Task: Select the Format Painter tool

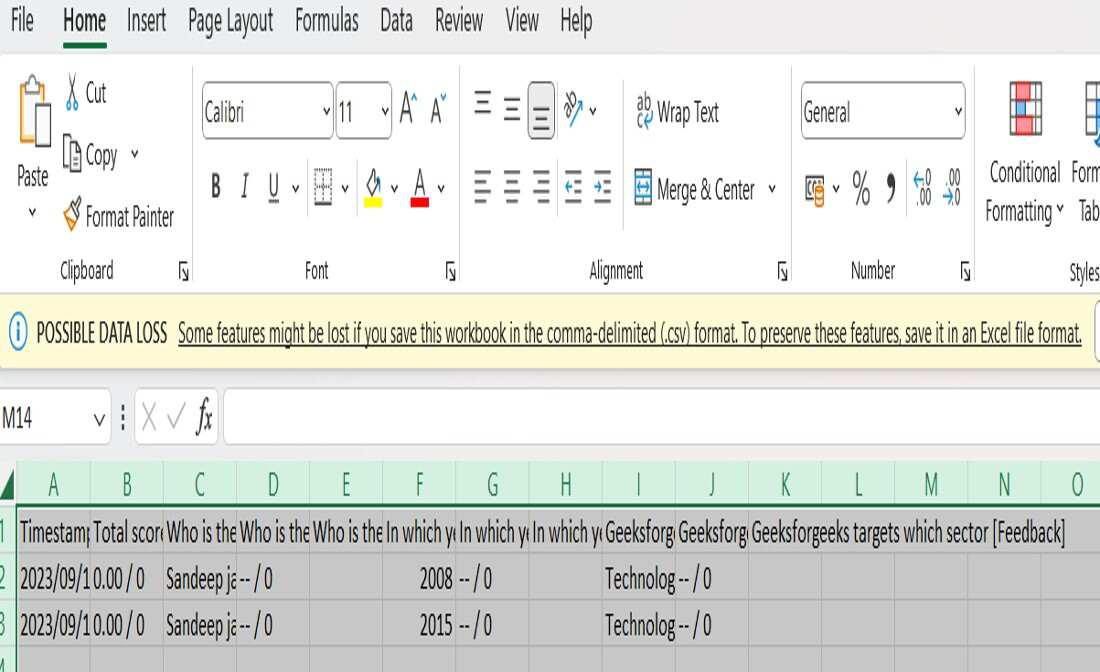Action: 118,216
